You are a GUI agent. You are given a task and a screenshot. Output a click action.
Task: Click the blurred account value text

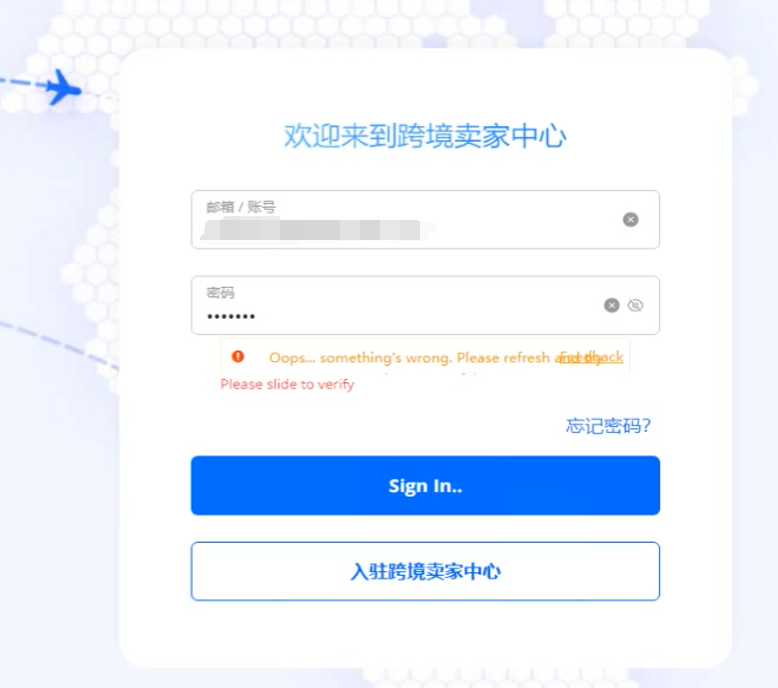(x=318, y=230)
